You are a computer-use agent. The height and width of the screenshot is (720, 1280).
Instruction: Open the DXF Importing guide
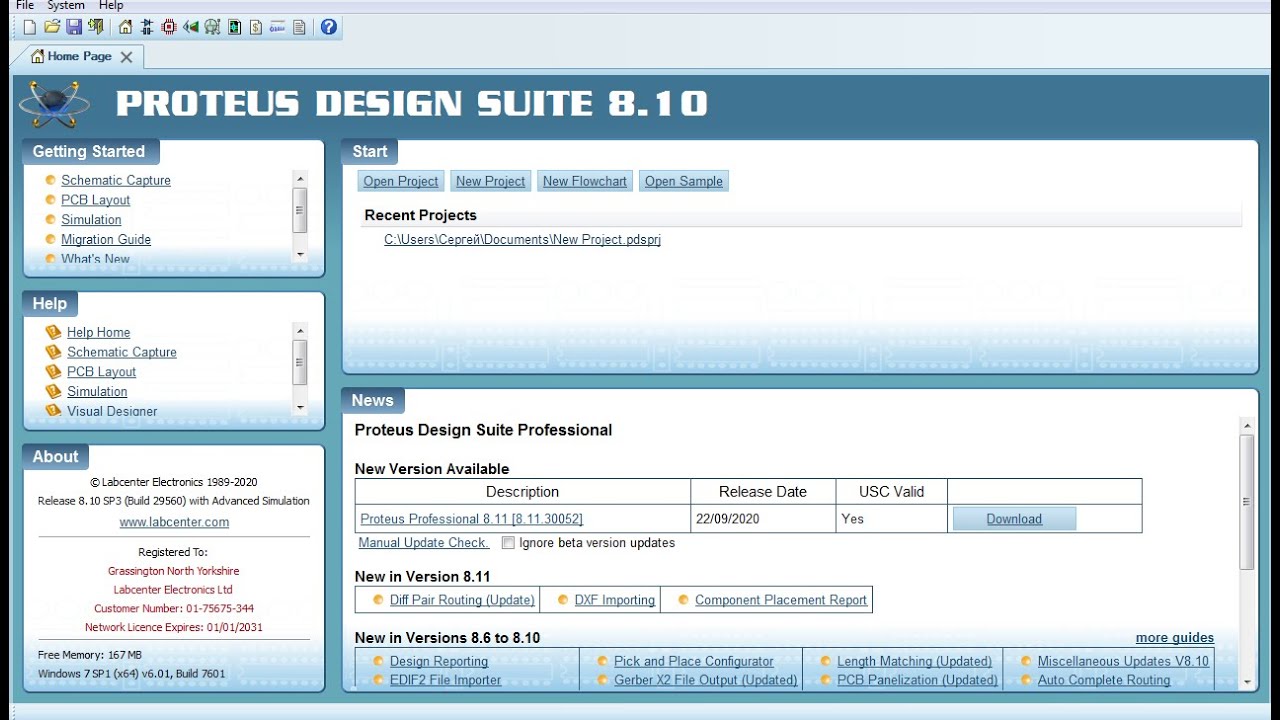click(x=614, y=600)
